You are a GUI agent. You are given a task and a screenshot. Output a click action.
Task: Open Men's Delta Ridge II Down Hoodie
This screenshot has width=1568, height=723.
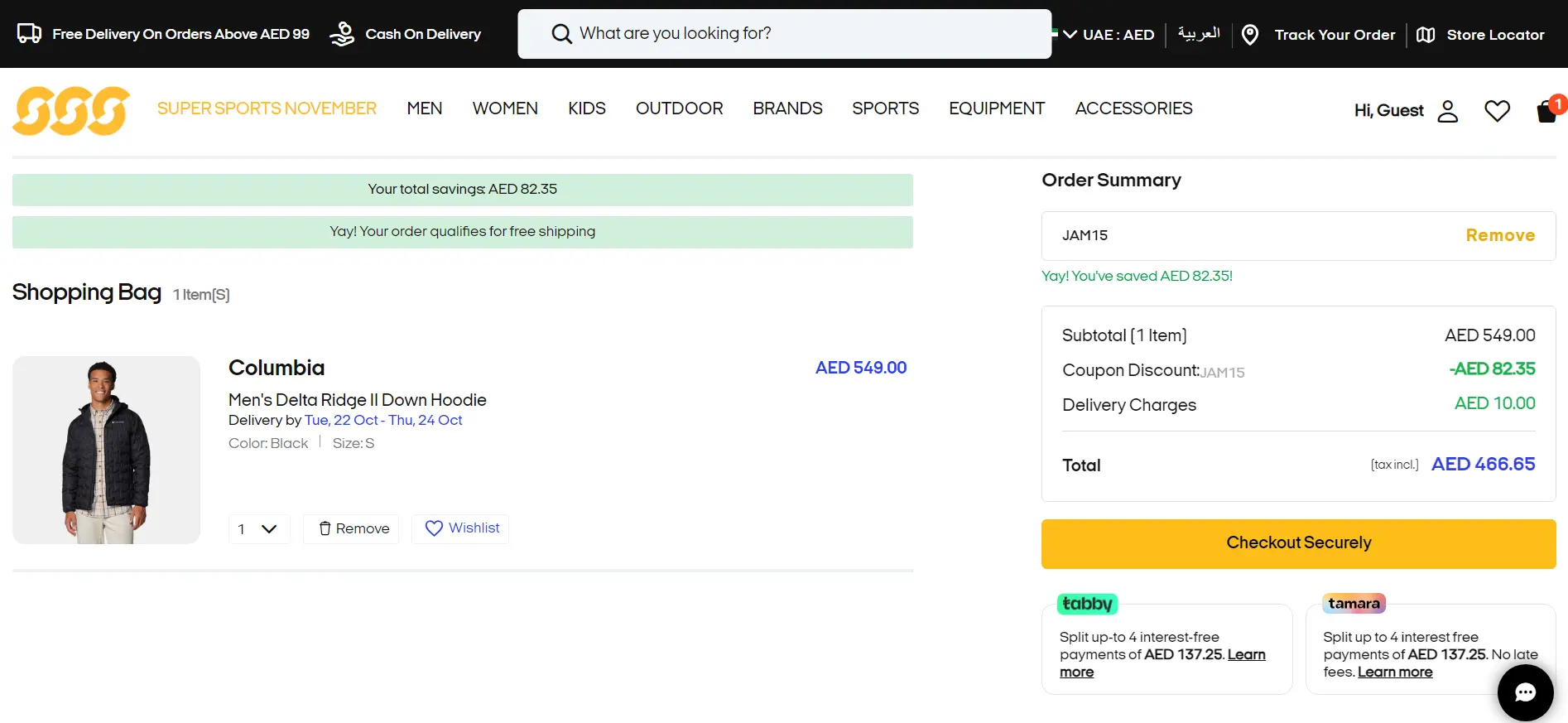pyautogui.click(x=358, y=400)
